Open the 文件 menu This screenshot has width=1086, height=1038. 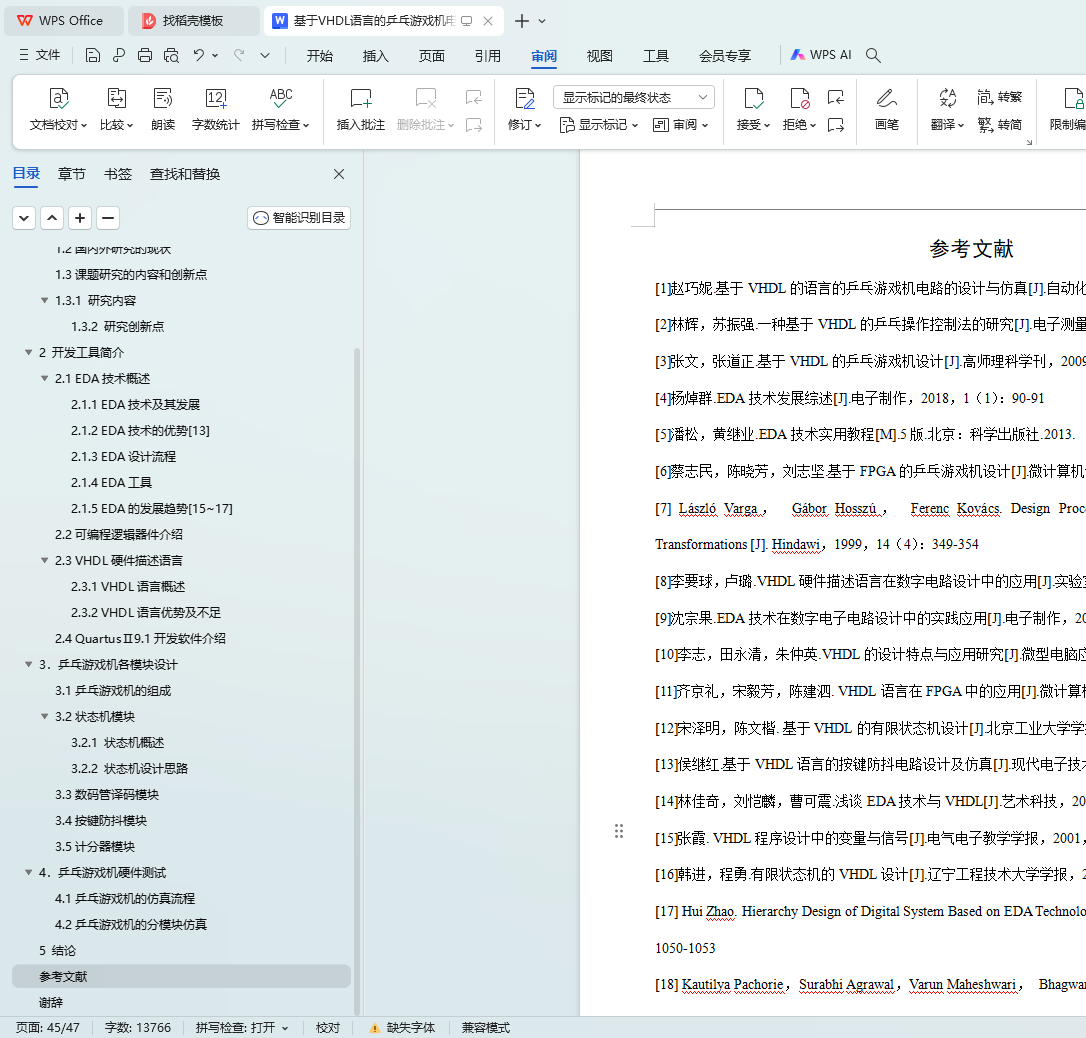point(39,55)
